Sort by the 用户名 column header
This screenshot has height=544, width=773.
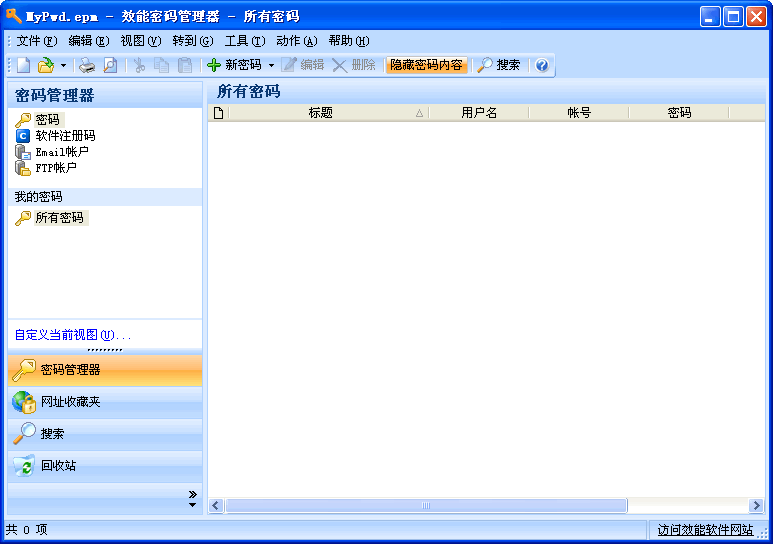[x=479, y=113]
